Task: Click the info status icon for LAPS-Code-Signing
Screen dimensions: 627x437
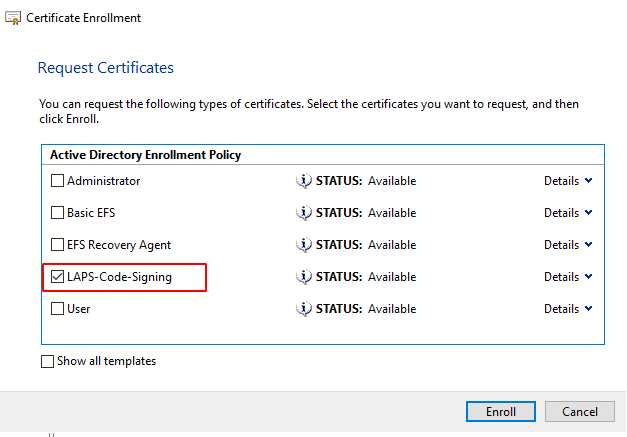Action: [x=304, y=277]
